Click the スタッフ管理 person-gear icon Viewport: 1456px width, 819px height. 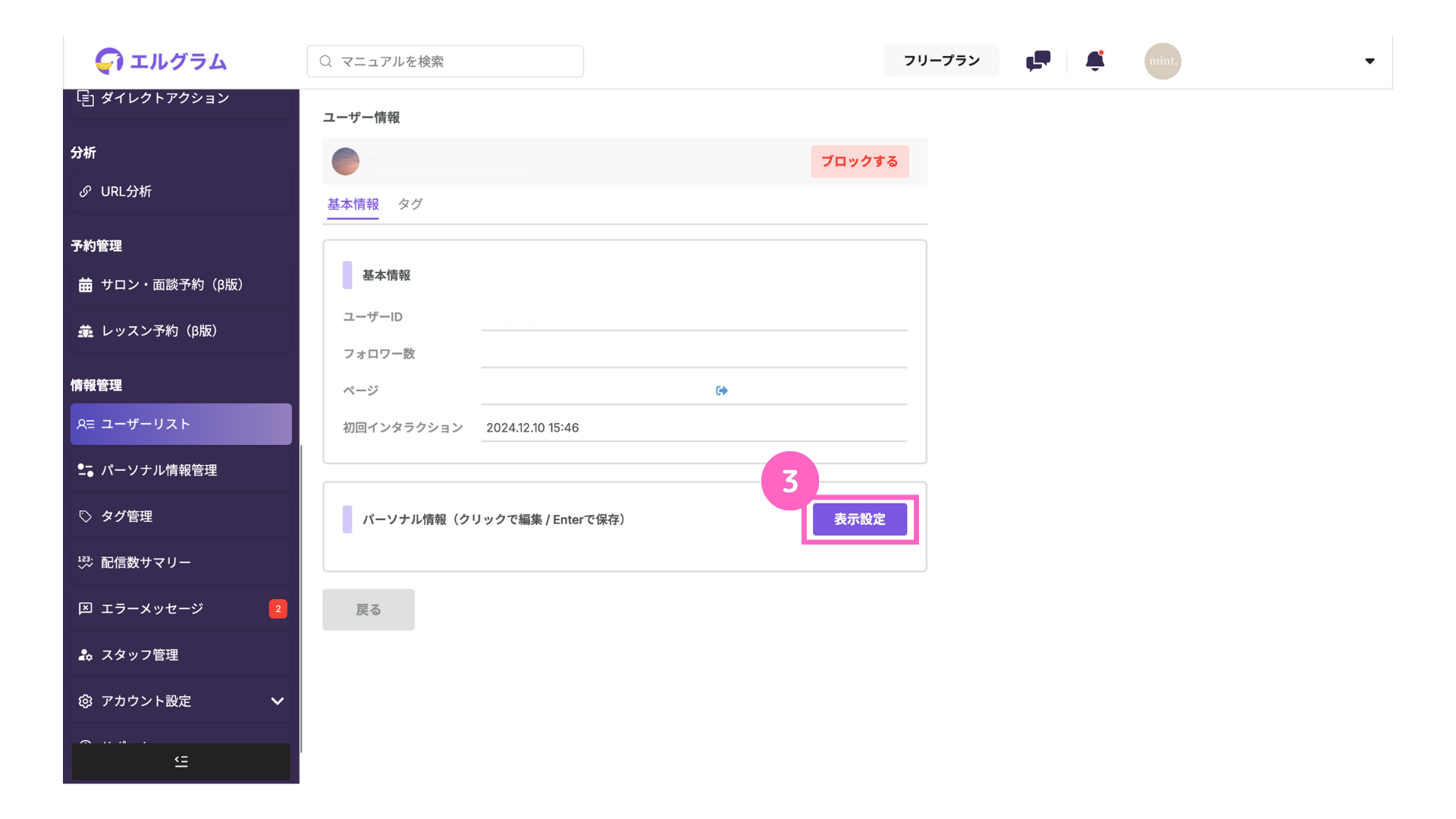(x=86, y=655)
